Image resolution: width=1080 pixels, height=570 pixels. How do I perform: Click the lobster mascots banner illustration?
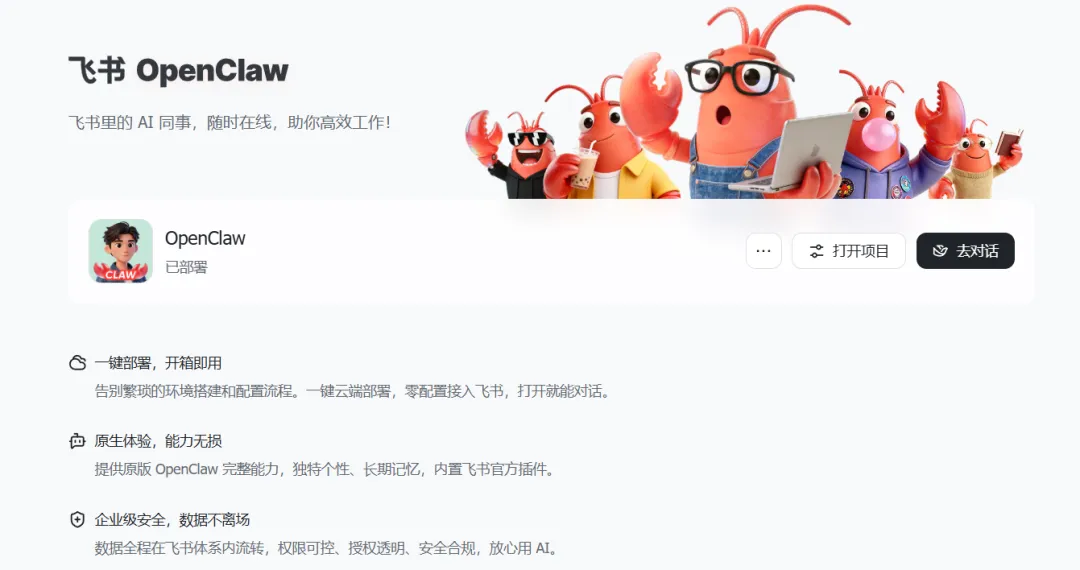(745, 102)
